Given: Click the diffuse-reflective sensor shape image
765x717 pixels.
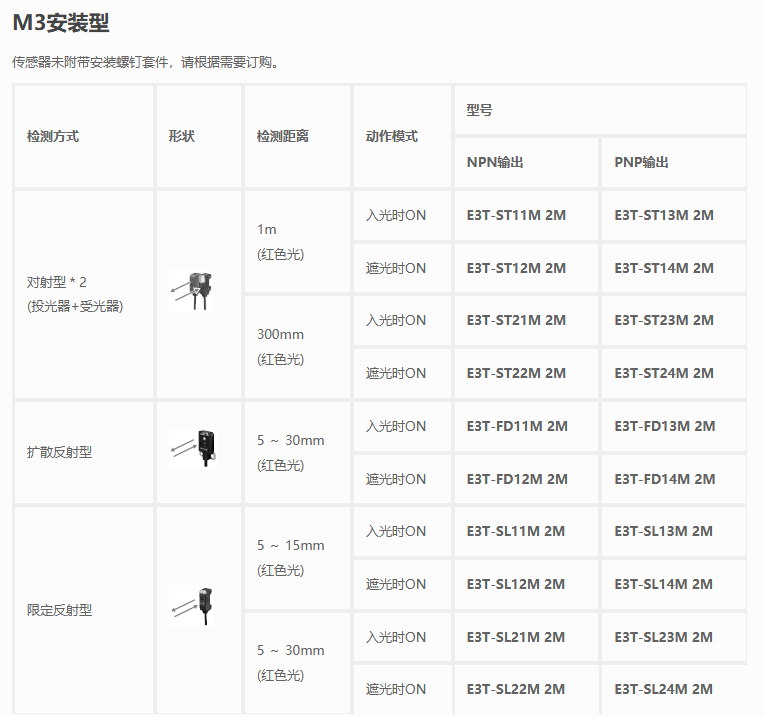Looking at the screenshot, I should [192, 449].
